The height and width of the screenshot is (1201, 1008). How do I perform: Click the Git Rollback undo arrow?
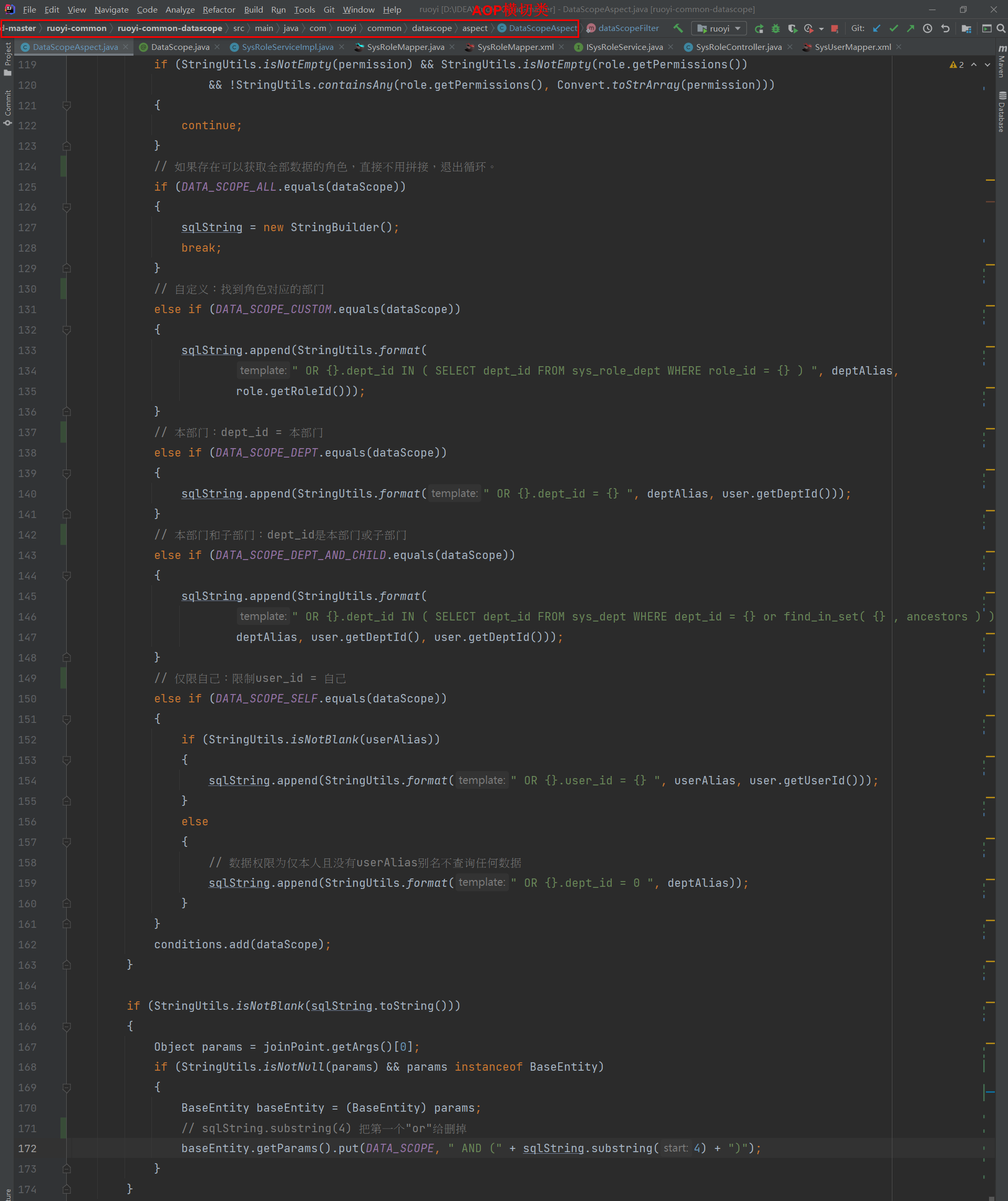[x=945, y=28]
